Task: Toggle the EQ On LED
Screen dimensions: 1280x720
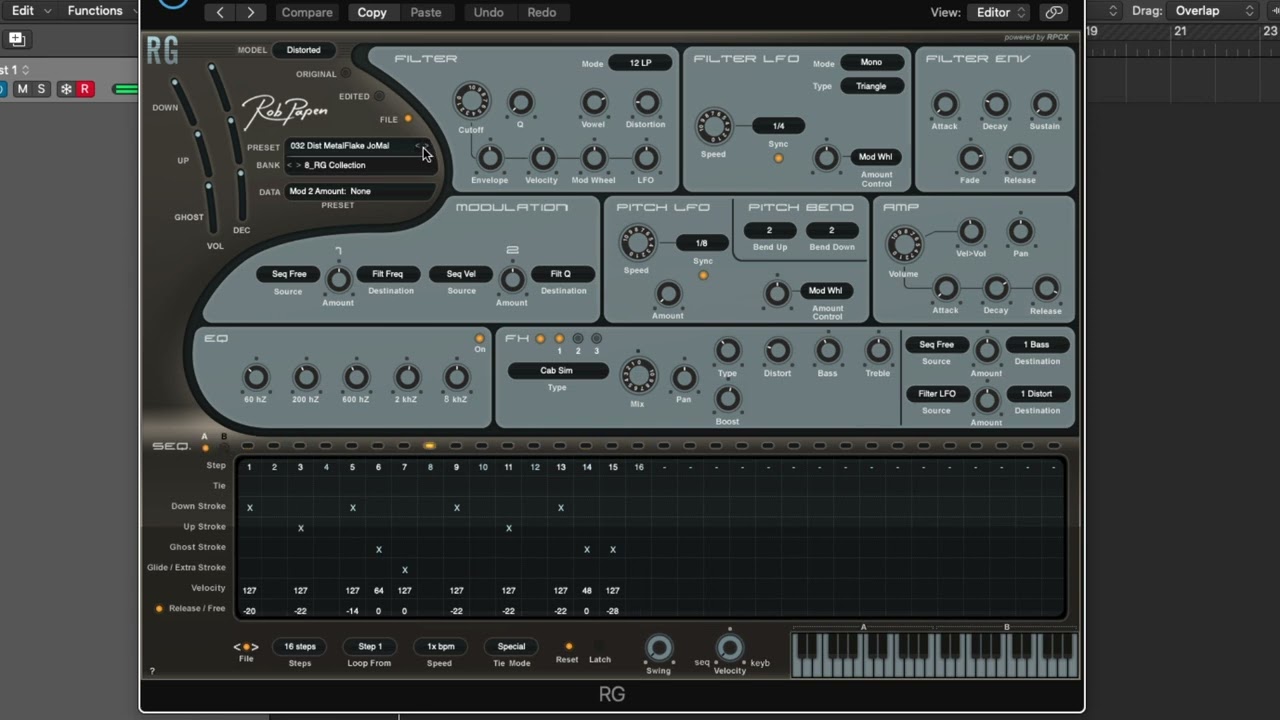Action: tap(480, 339)
